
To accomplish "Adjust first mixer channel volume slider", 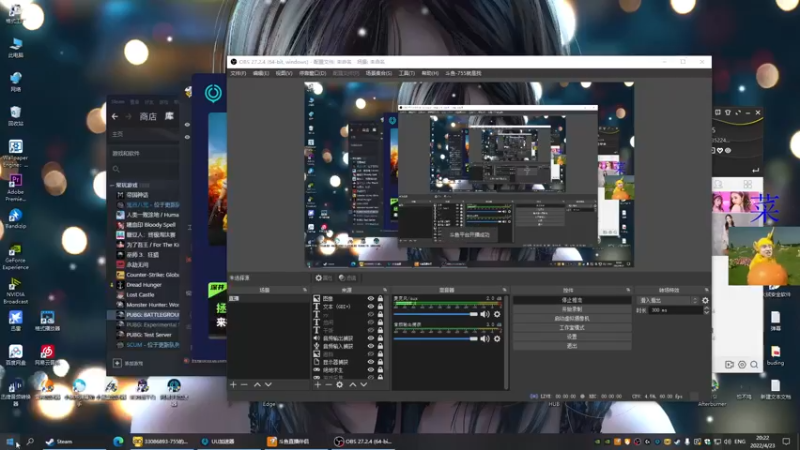I will pos(436,314).
